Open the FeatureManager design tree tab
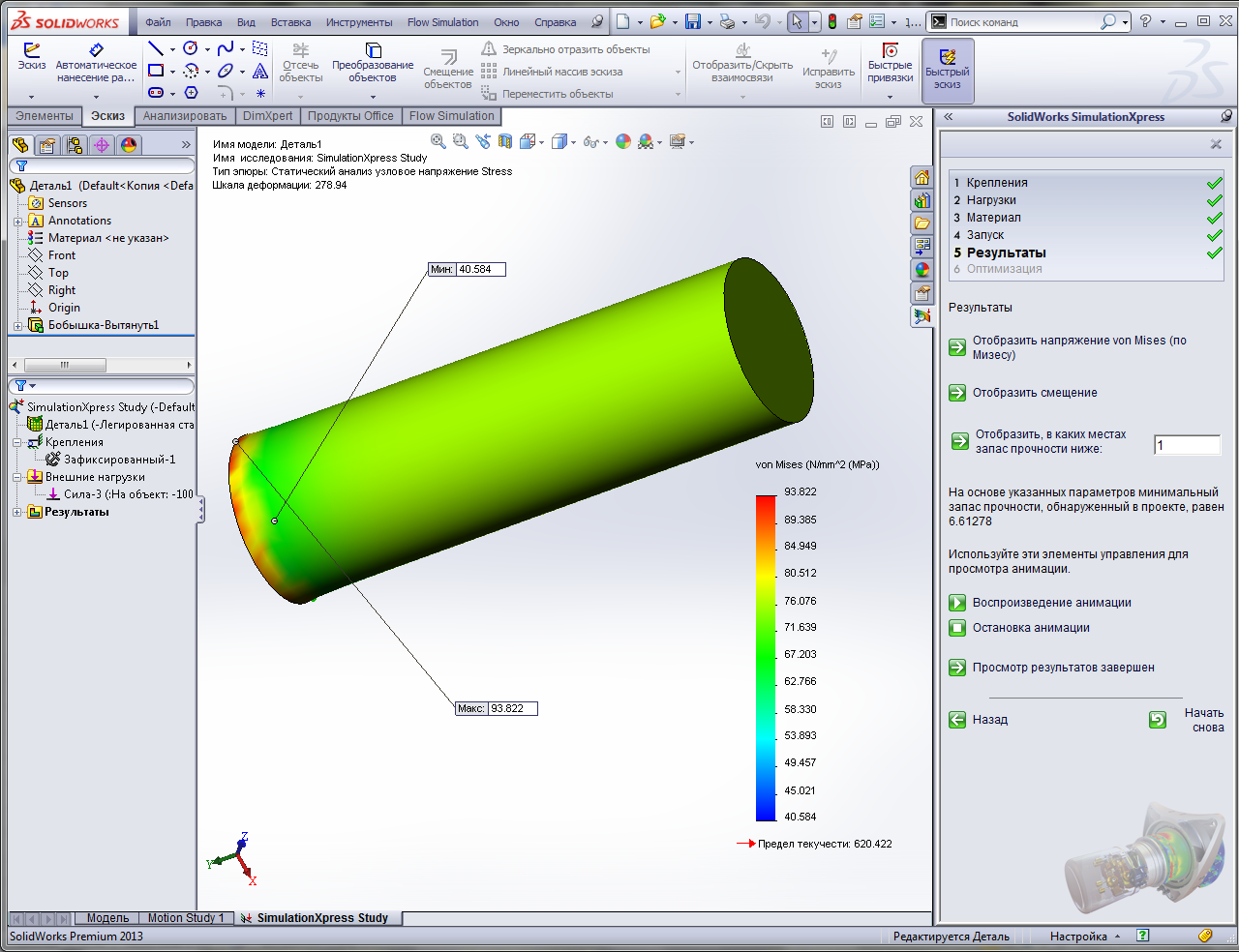The image size is (1239, 952). tap(20, 145)
